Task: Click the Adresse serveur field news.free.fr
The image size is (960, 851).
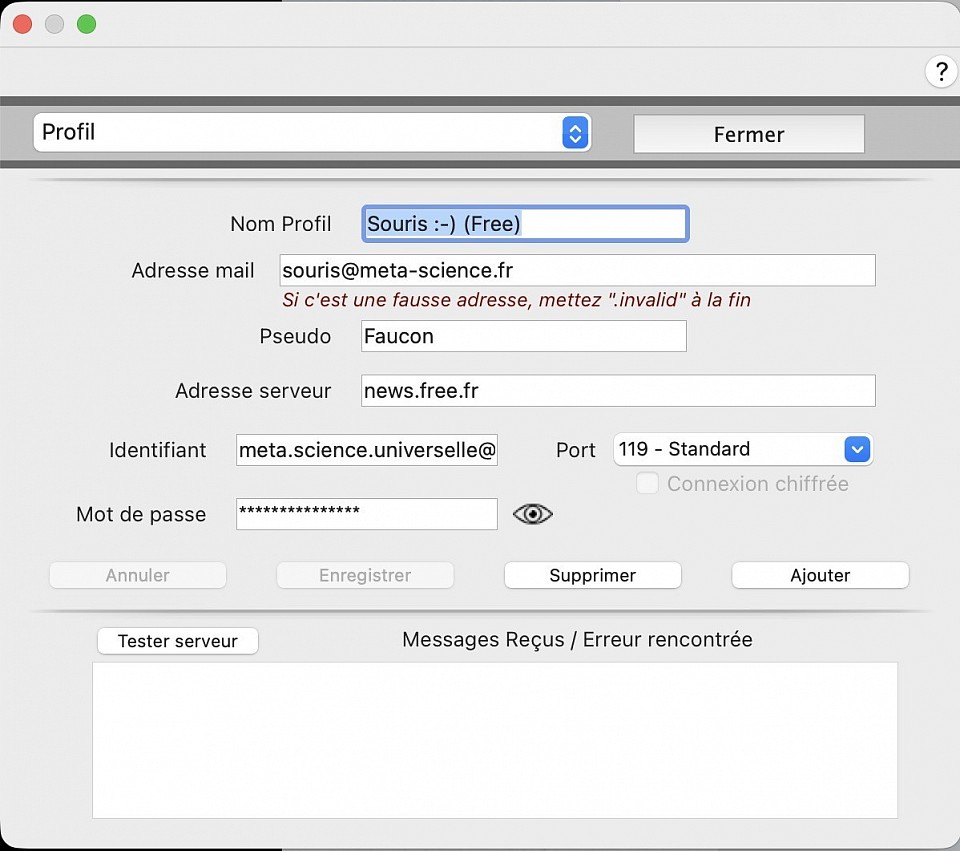Action: [618, 391]
